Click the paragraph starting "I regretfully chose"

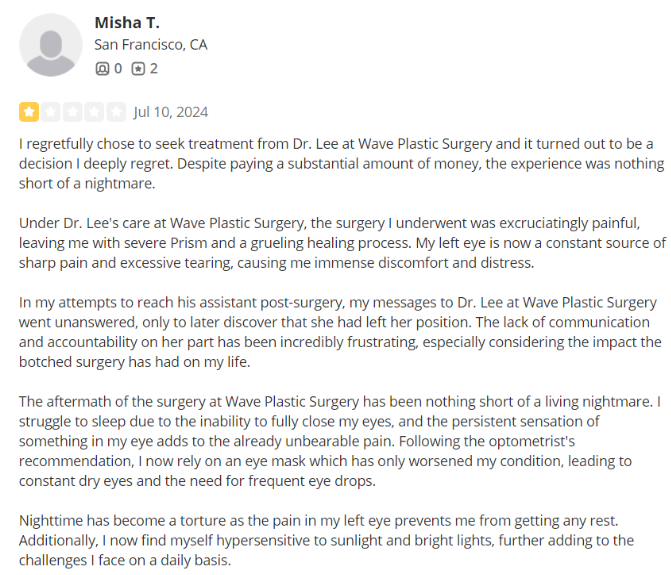tap(341, 163)
